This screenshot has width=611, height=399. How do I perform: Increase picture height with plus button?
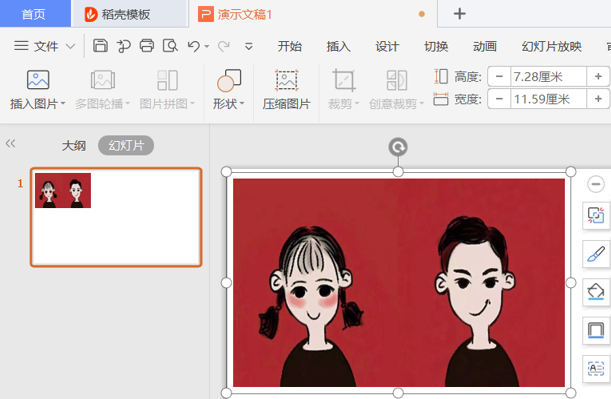599,76
